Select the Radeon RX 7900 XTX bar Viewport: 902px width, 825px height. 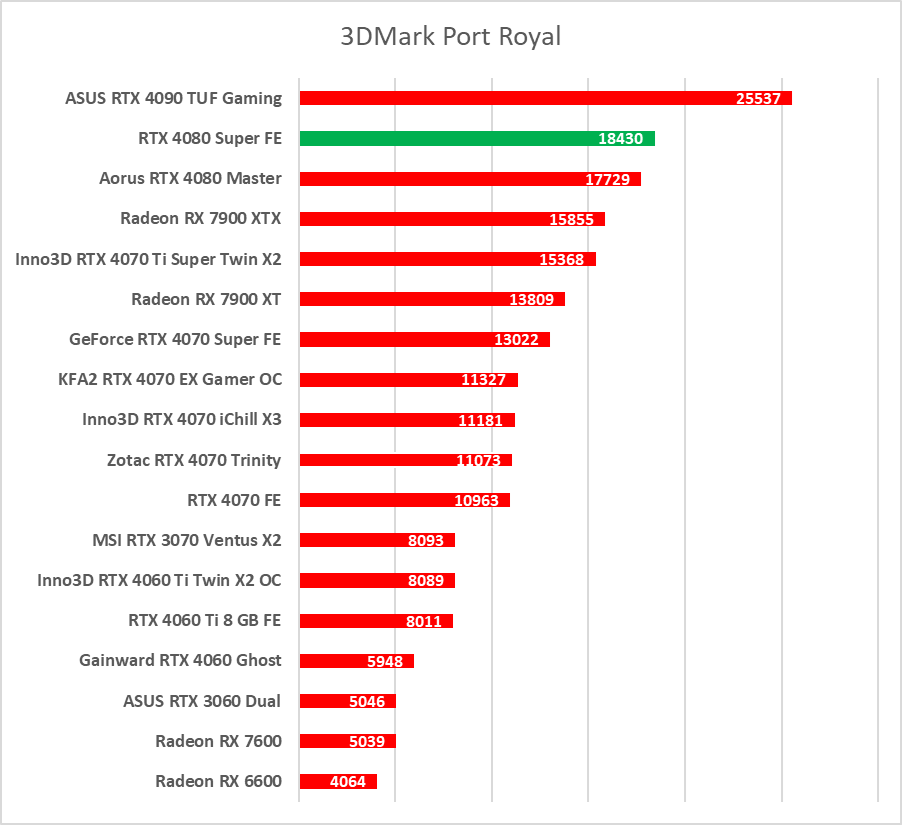pyautogui.click(x=420, y=219)
